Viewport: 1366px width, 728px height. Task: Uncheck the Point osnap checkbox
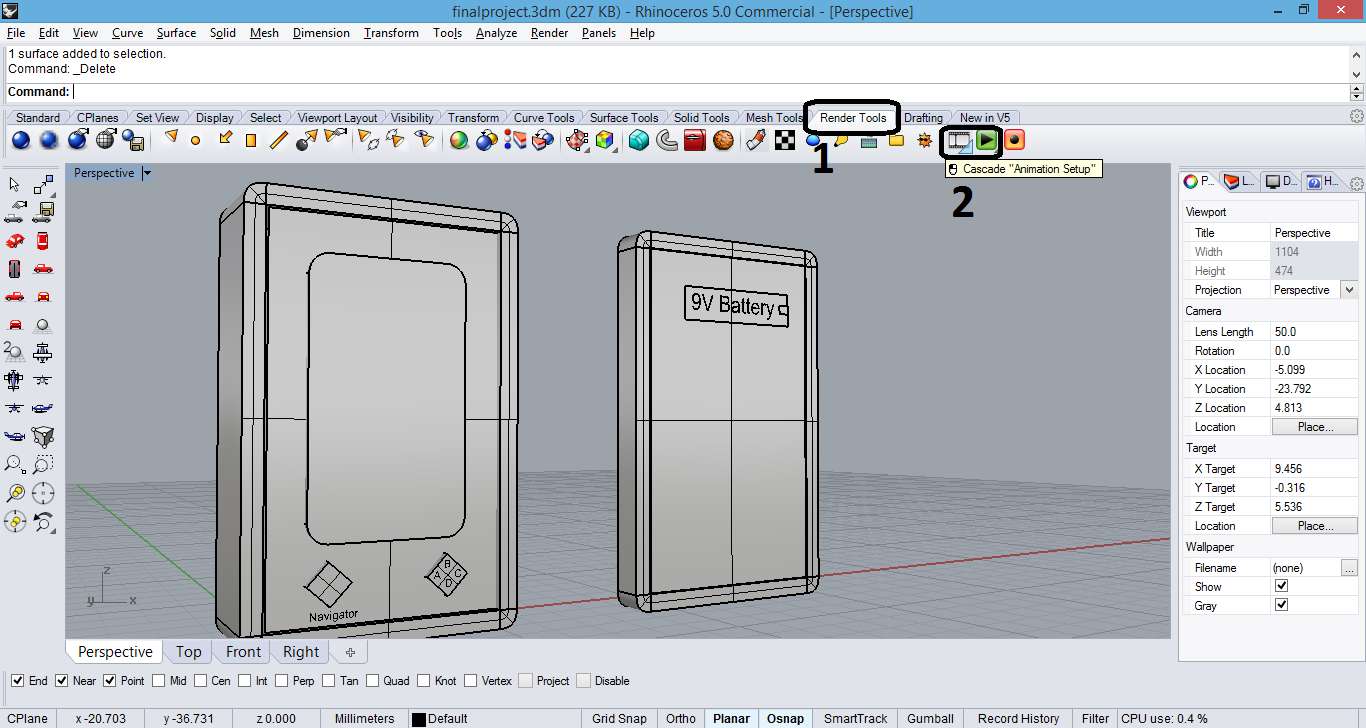[x=109, y=681]
